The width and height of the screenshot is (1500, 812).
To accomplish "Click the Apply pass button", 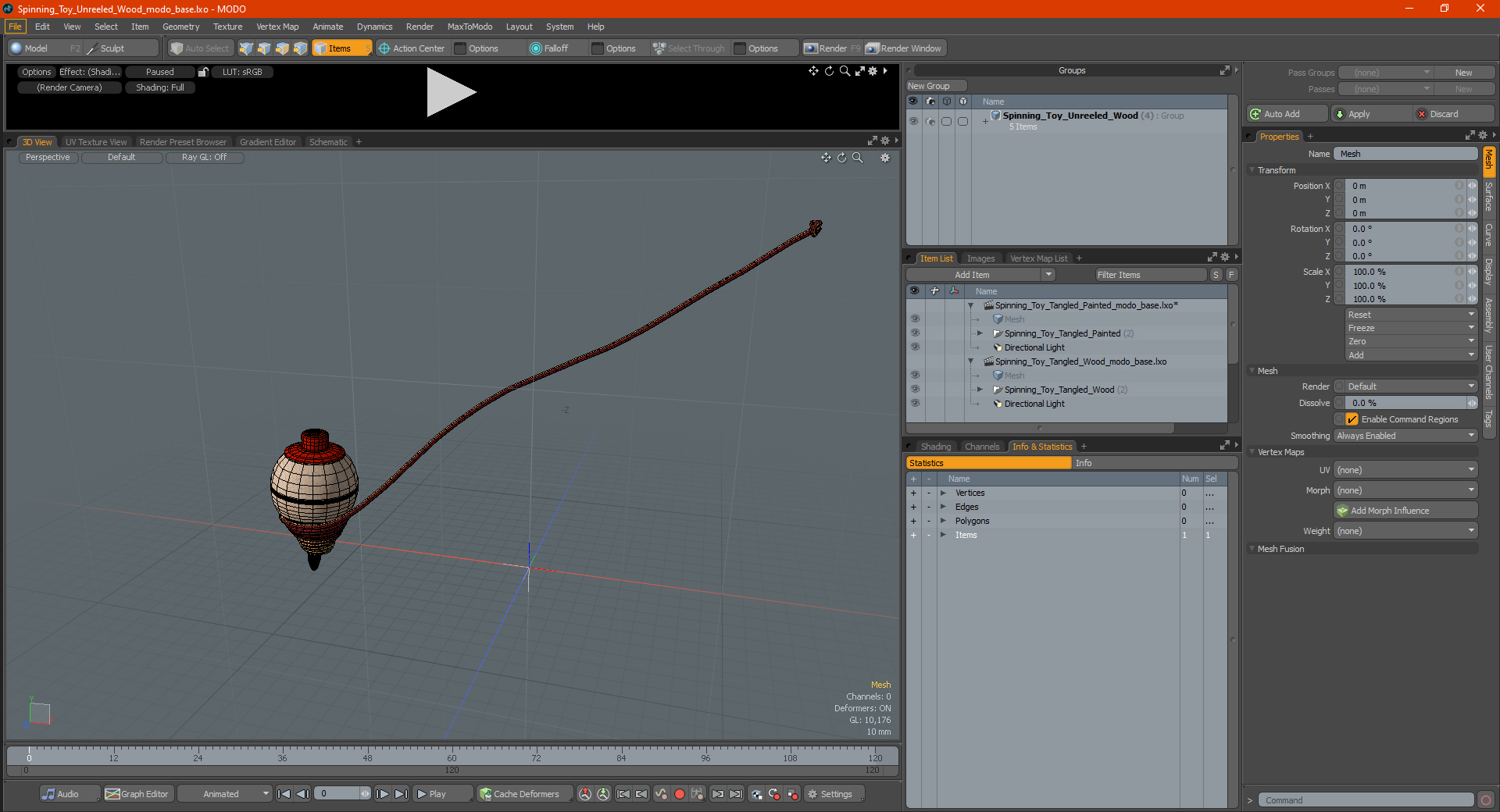I will pos(1371,114).
